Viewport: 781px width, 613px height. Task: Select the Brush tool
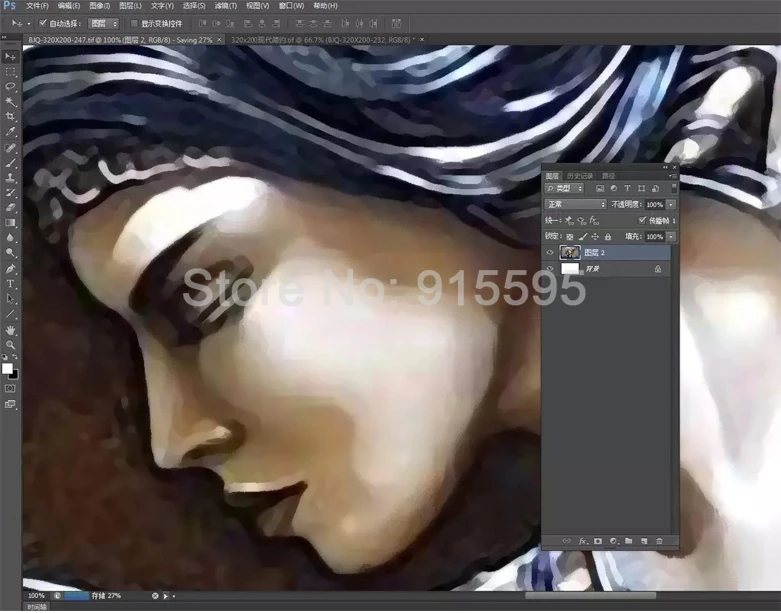[10, 163]
